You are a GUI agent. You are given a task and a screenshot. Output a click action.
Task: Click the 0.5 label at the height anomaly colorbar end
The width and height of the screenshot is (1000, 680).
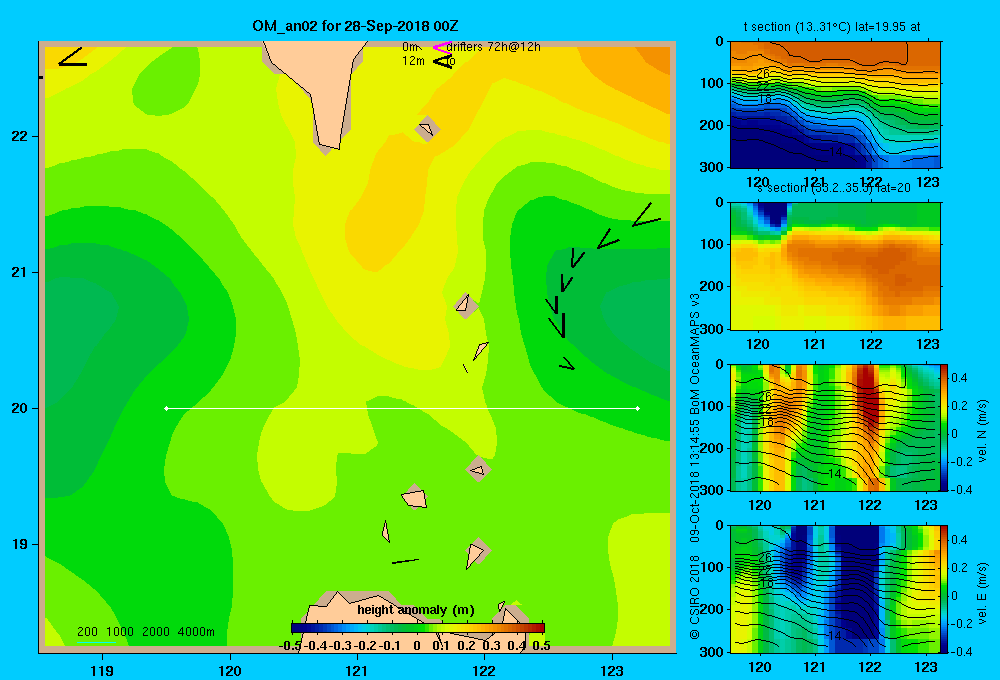[x=541, y=646]
